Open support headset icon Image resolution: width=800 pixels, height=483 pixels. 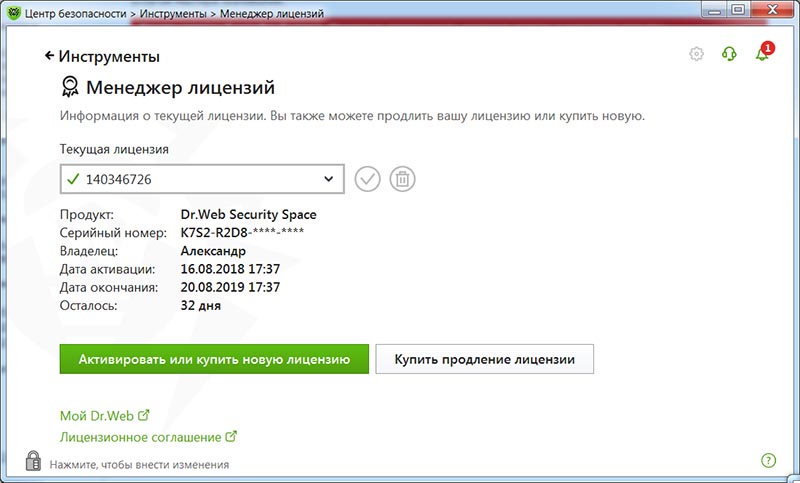point(729,54)
